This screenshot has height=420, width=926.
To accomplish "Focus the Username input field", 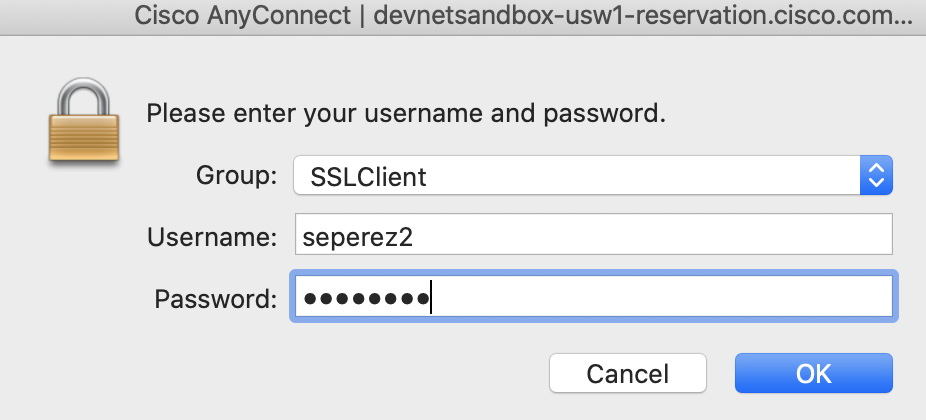I will (x=592, y=237).
